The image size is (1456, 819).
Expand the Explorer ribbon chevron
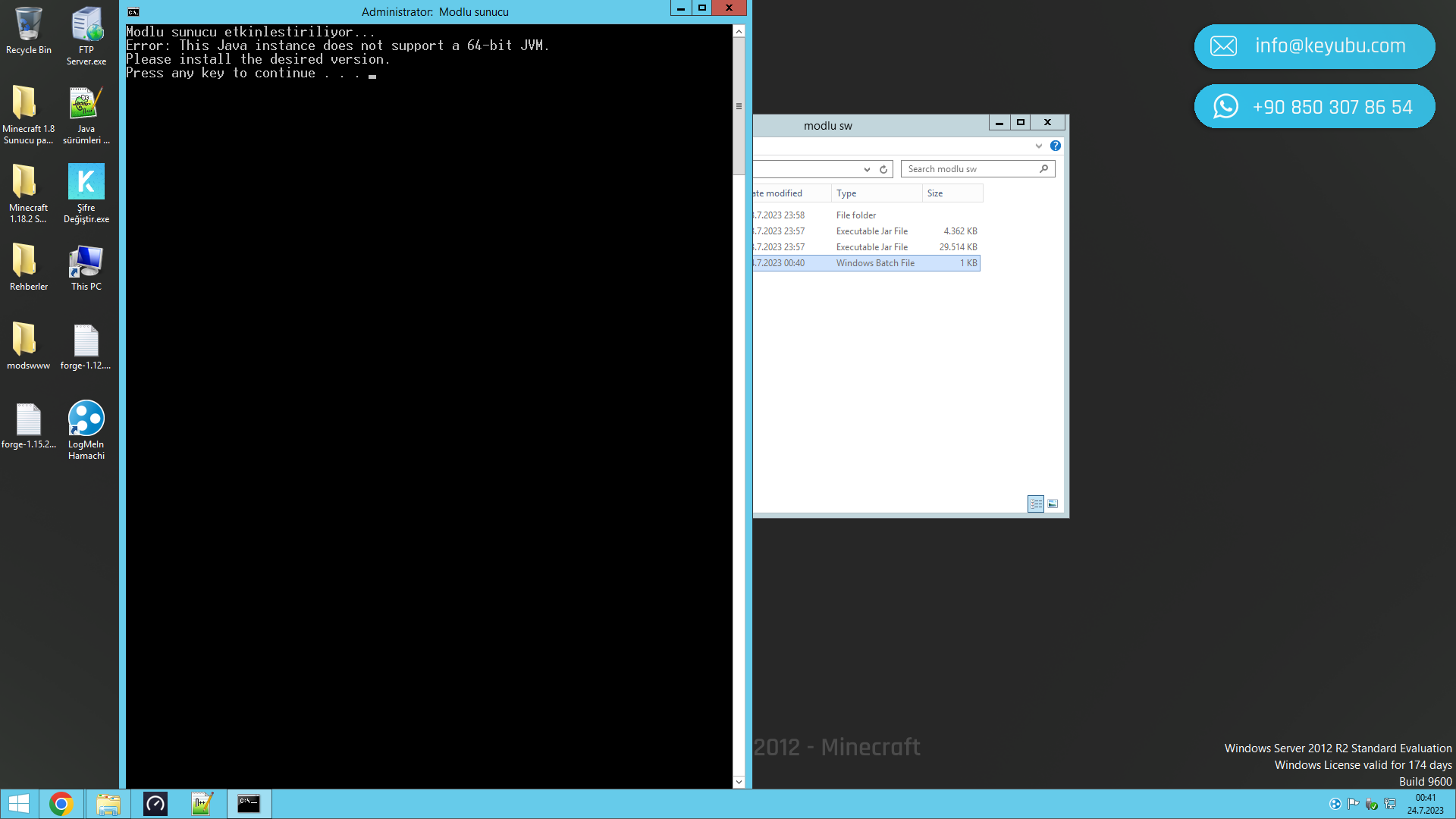click(x=1038, y=146)
